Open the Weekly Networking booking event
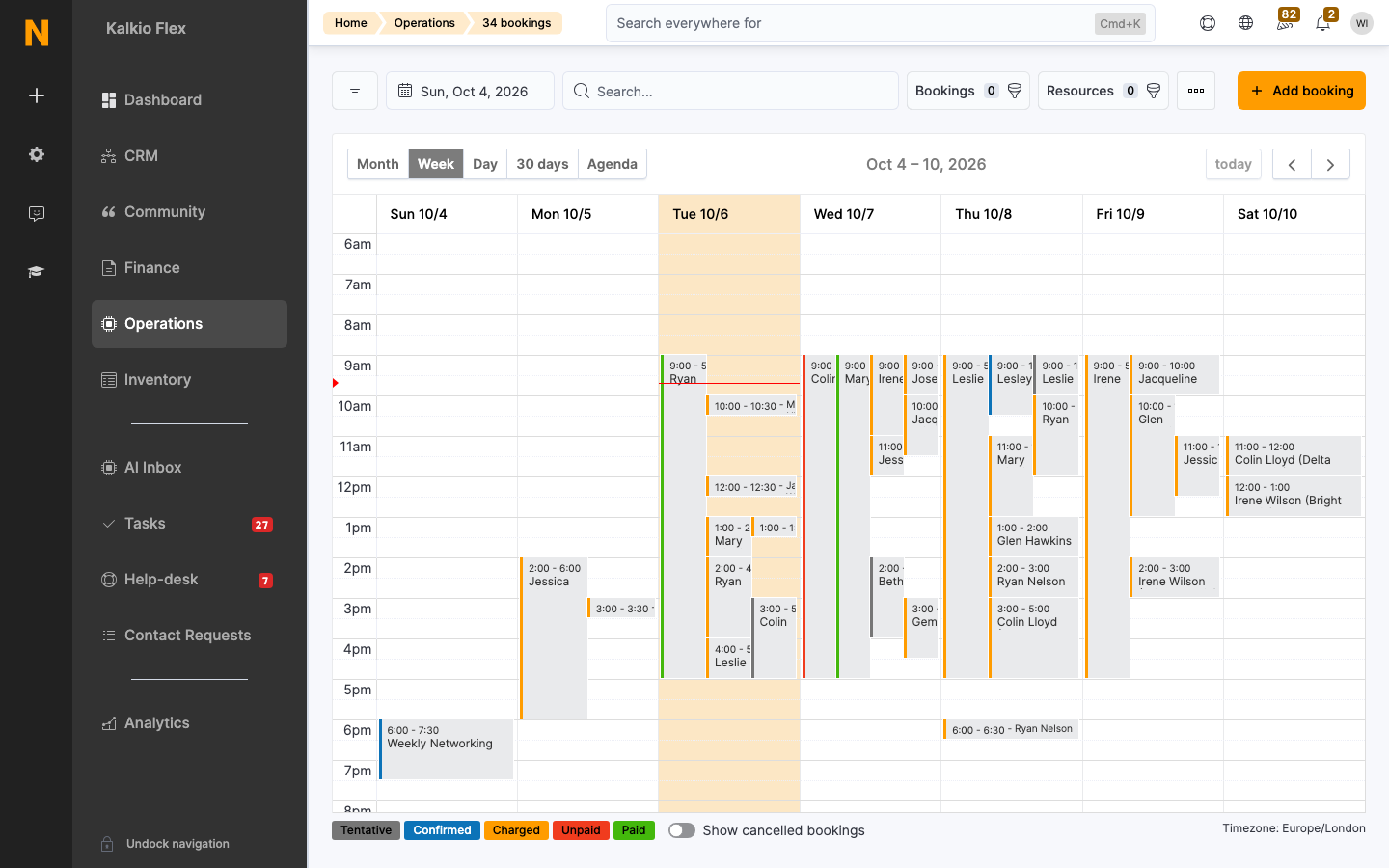 point(447,749)
